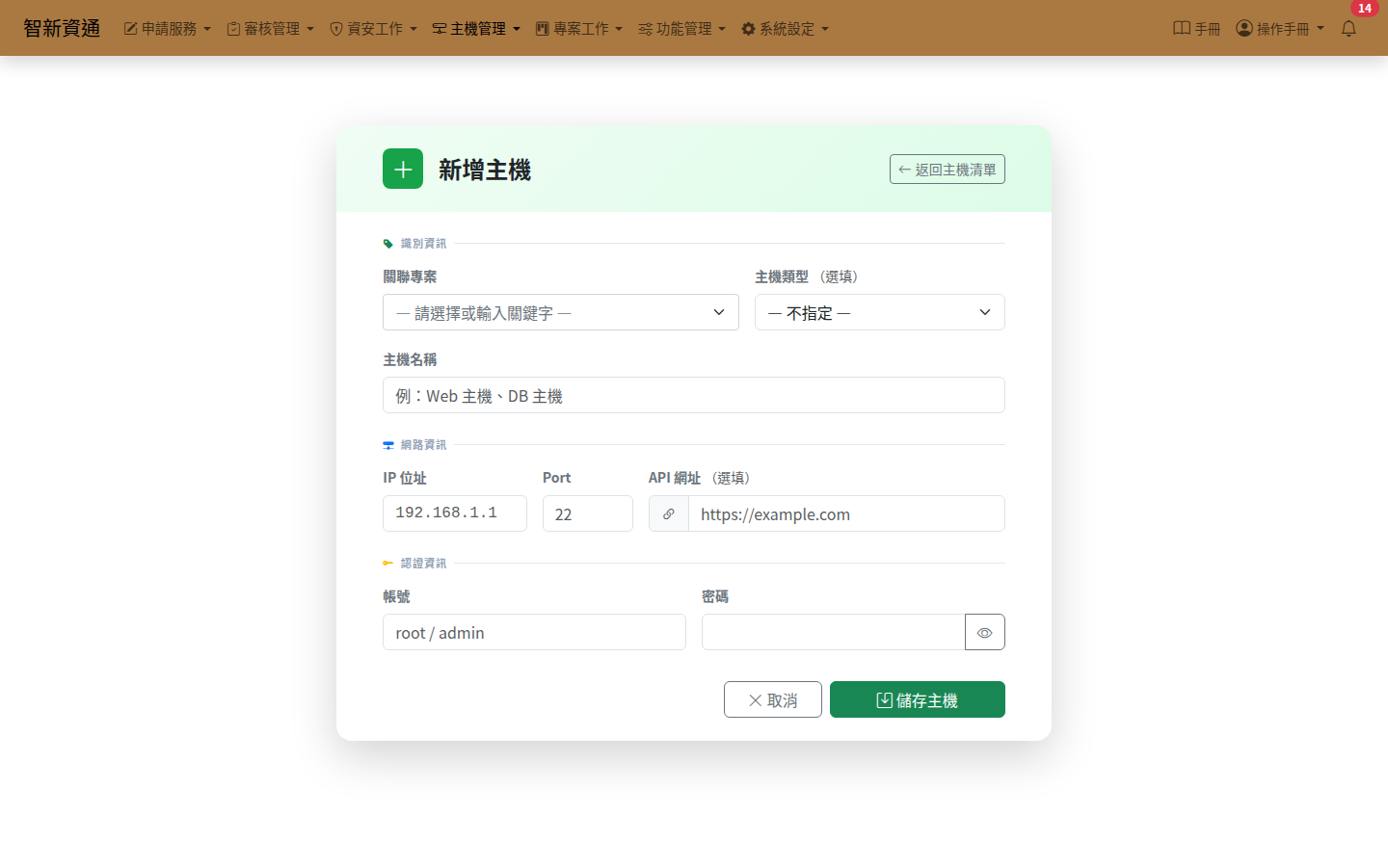
Task: Click the 密碼 label
Action: (x=715, y=596)
